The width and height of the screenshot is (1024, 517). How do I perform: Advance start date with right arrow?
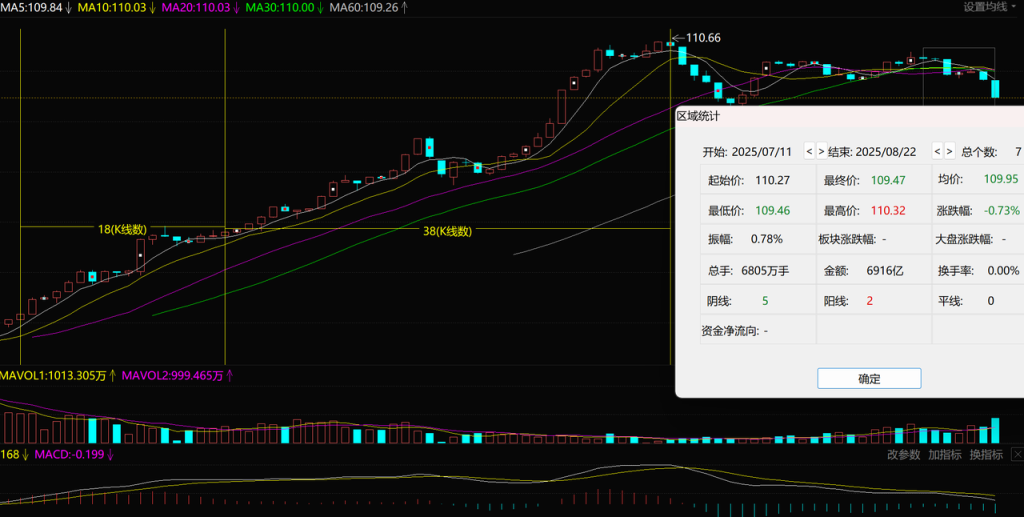pyautogui.click(x=821, y=152)
